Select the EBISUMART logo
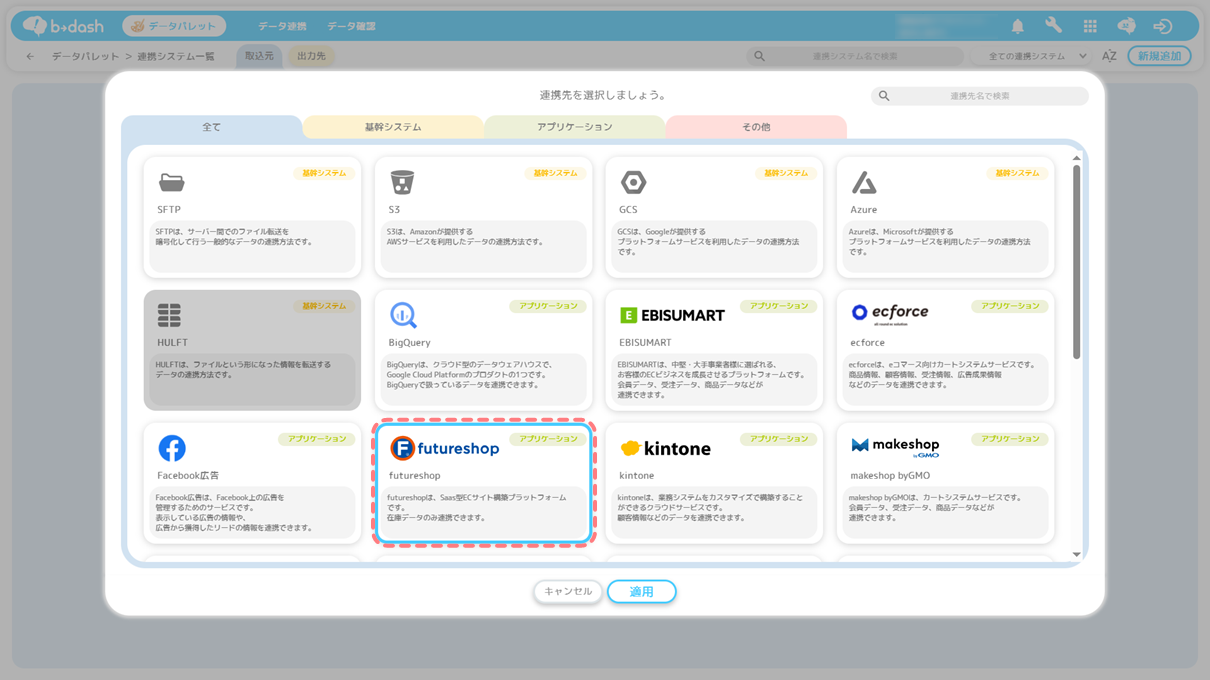 tap(672, 315)
